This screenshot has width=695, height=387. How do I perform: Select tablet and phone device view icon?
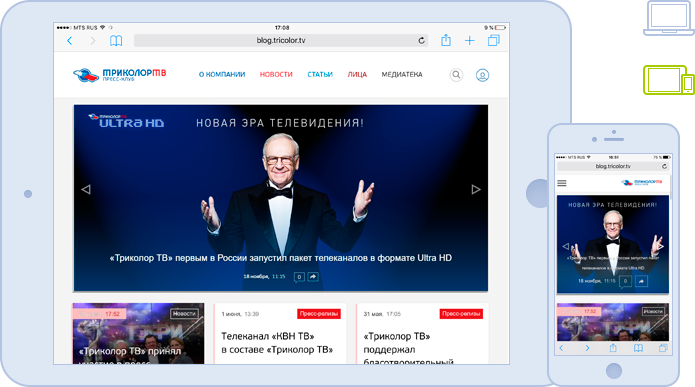669,80
